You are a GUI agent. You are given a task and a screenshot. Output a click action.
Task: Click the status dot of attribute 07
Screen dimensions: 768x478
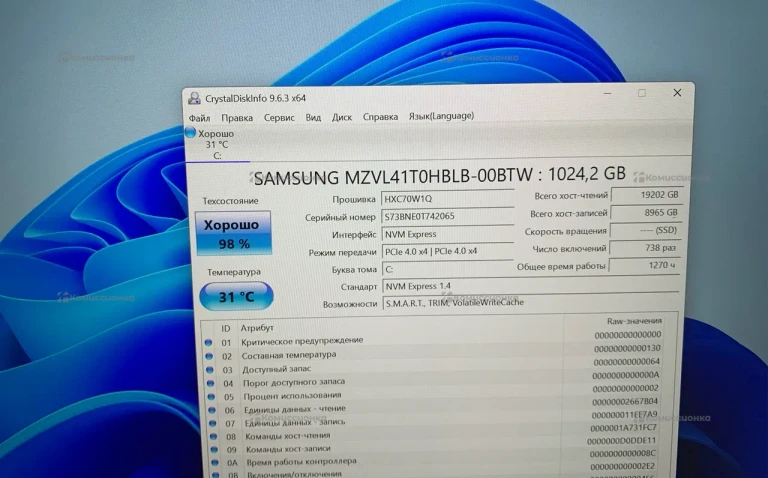pos(213,423)
